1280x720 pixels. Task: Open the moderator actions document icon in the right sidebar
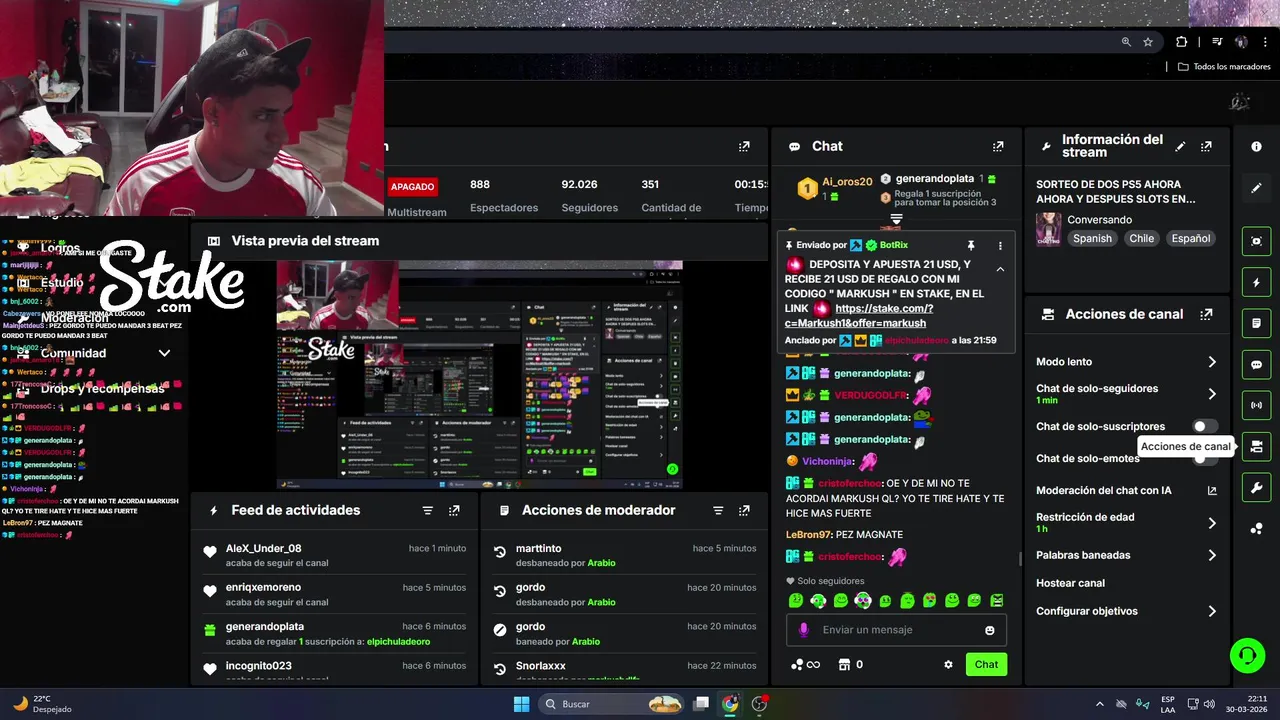coord(1256,324)
